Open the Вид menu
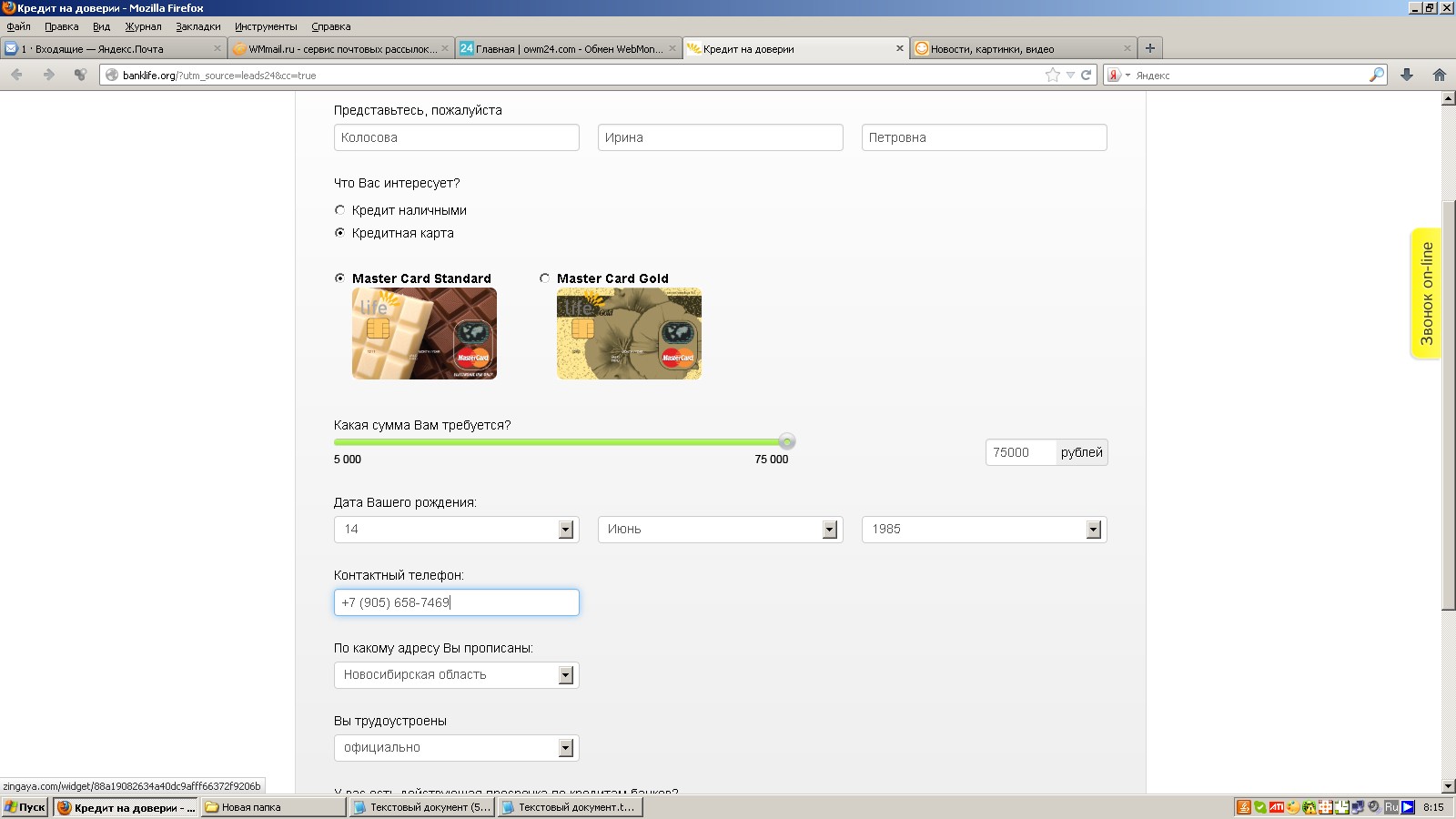Viewport: 1456px width, 819px height. pos(101,26)
